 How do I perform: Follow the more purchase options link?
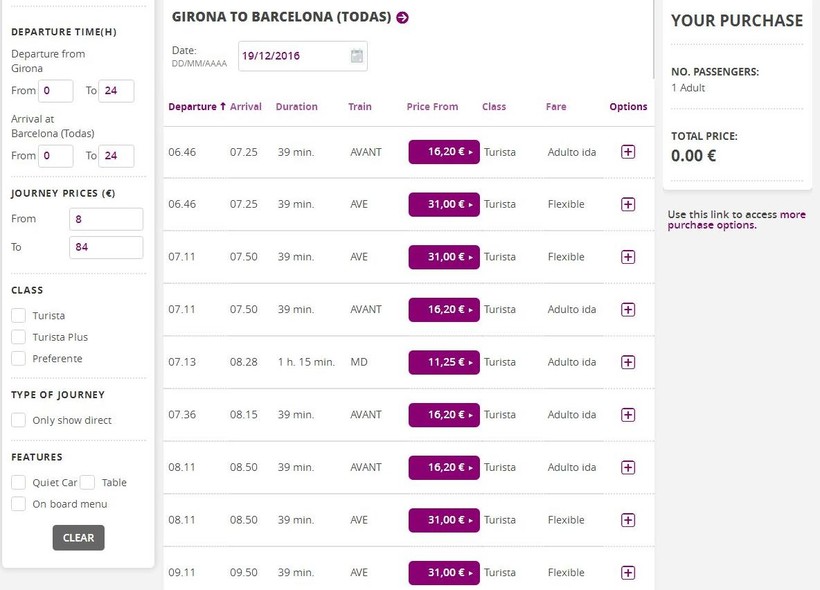pos(737,220)
